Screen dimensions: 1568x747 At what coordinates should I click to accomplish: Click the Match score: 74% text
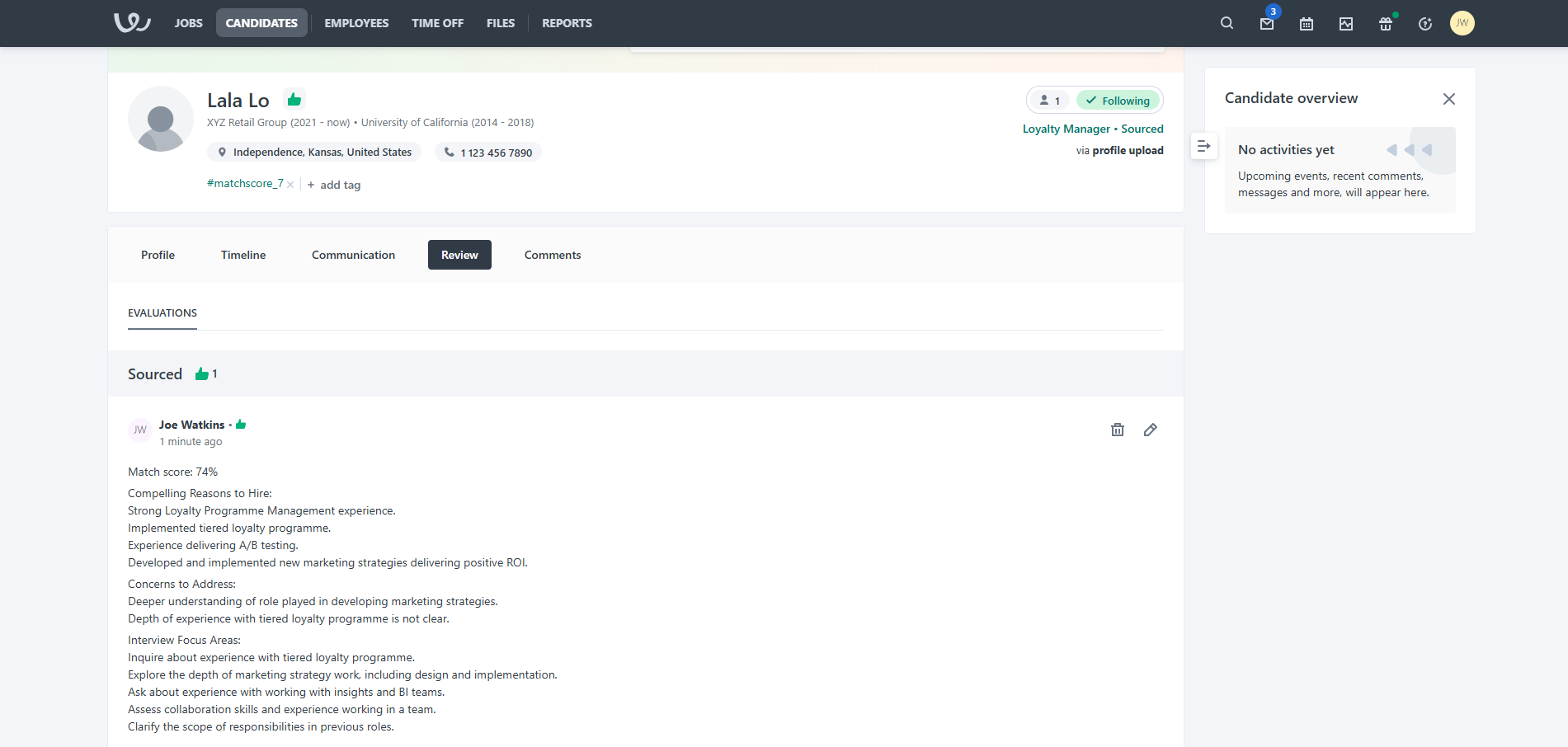coord(173,472)
